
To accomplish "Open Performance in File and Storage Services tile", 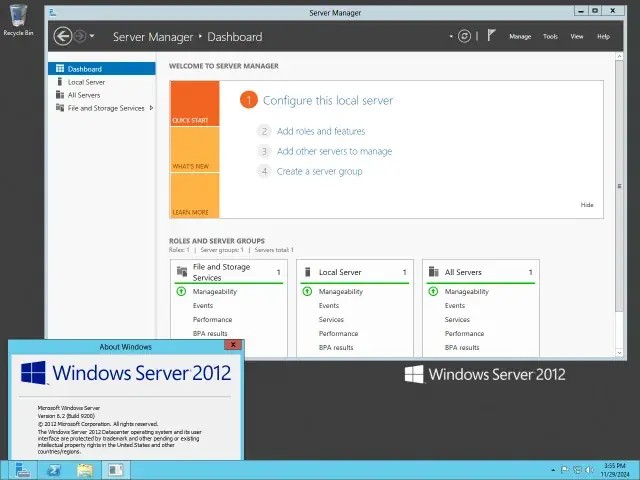I will [212, 319].
